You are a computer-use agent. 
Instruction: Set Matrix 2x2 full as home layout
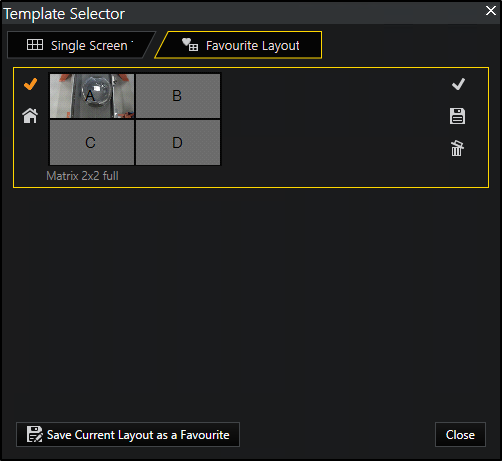click(x=30, y=116)
